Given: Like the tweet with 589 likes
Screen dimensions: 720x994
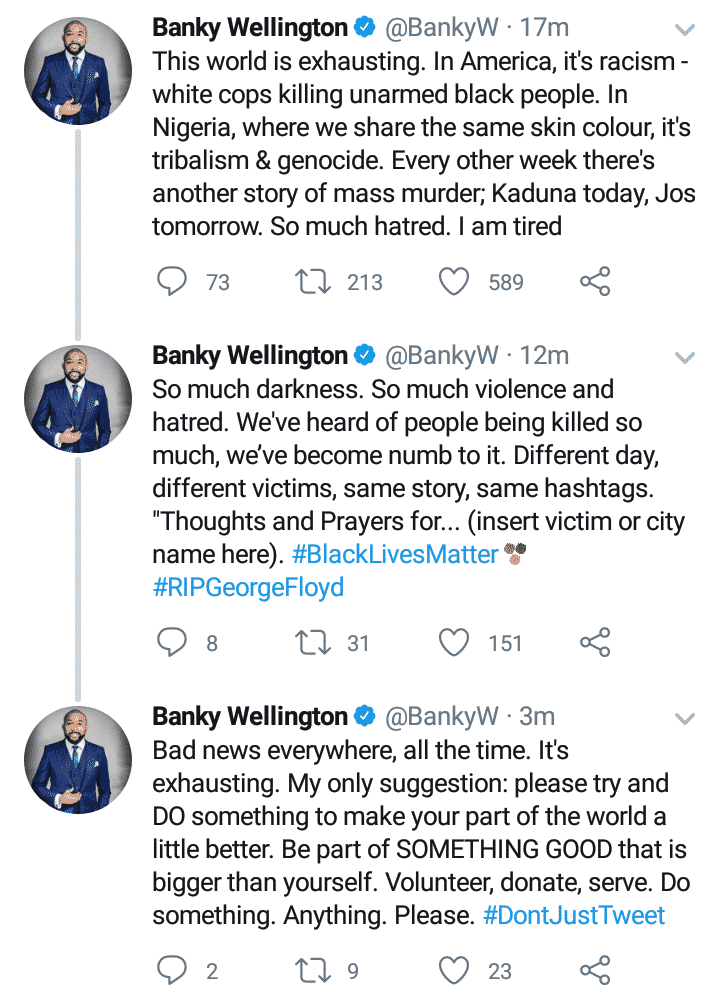Looking at the screenshot, I should pos(455,282).
